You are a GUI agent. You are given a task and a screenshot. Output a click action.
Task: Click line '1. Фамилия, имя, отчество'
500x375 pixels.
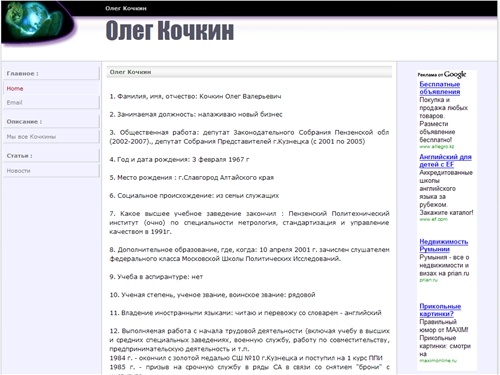pyautogui.click(x=195, y=97)
